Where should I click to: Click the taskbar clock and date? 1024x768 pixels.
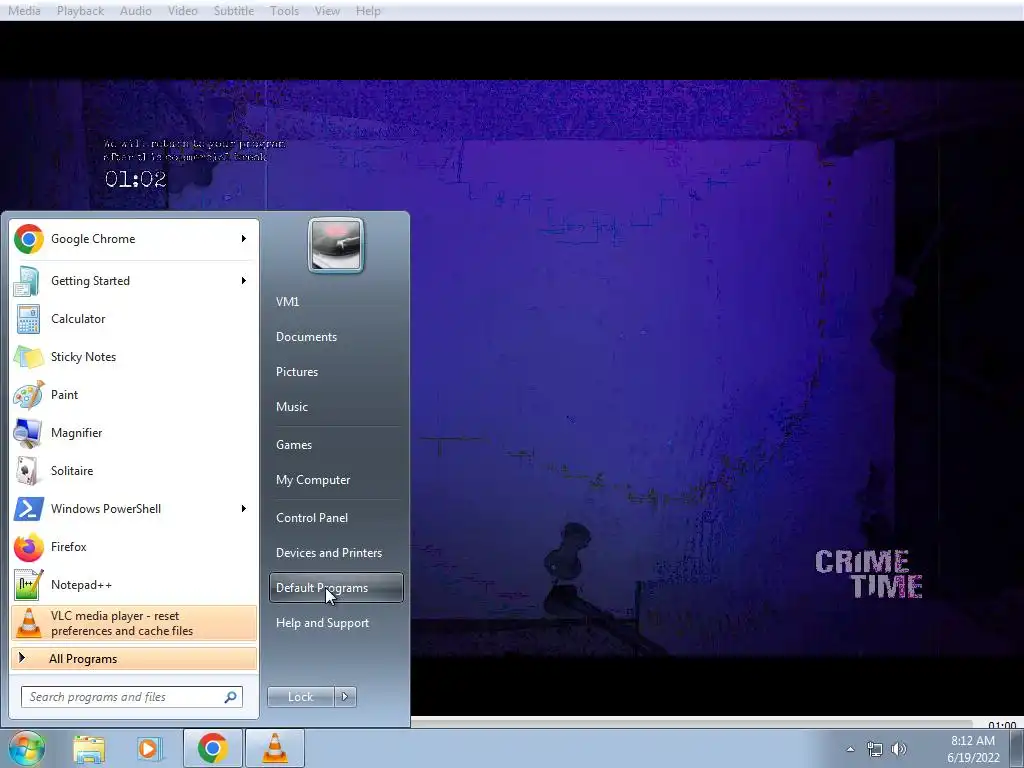(973, 749)
